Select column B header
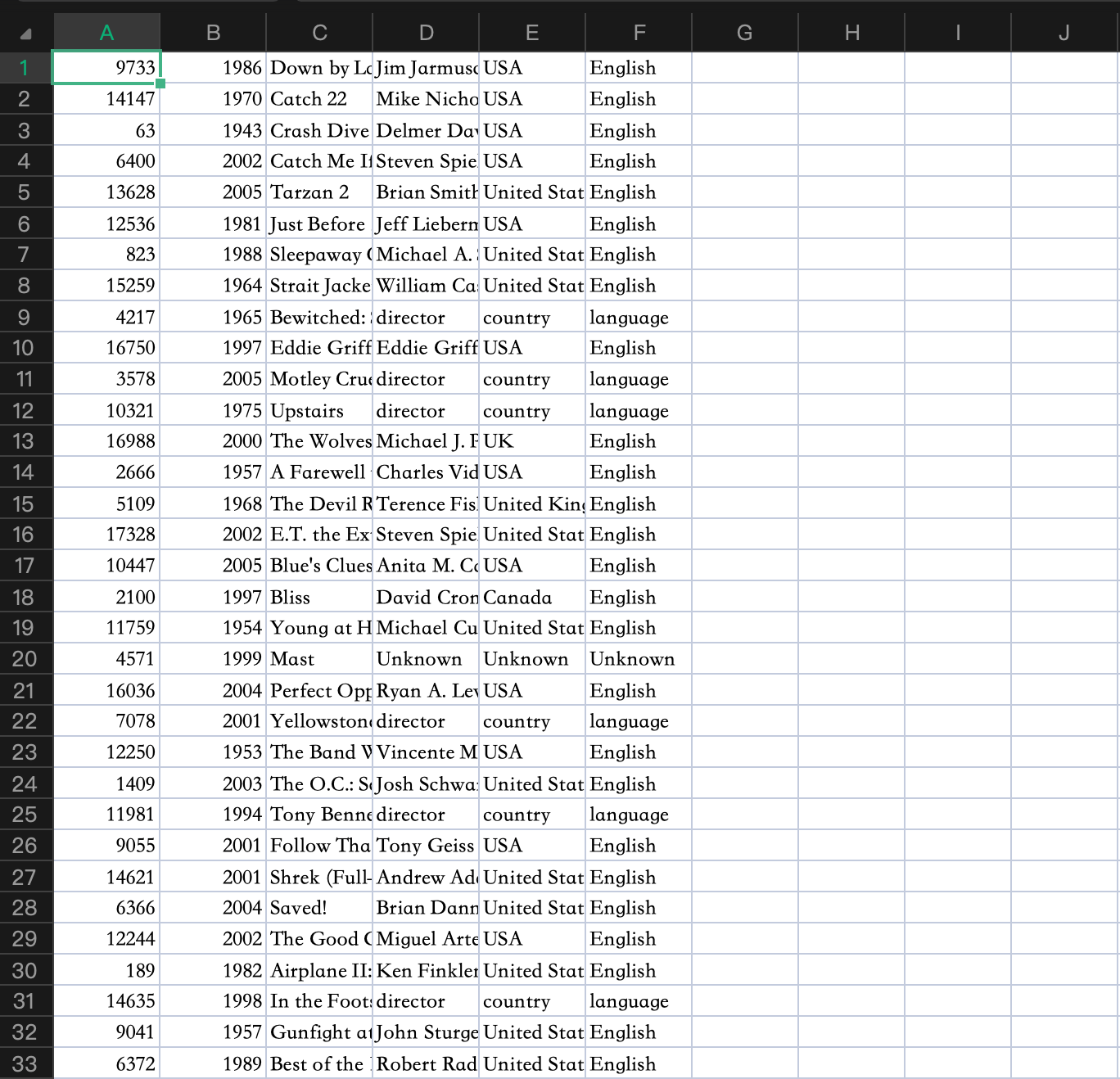 point(213,33)
